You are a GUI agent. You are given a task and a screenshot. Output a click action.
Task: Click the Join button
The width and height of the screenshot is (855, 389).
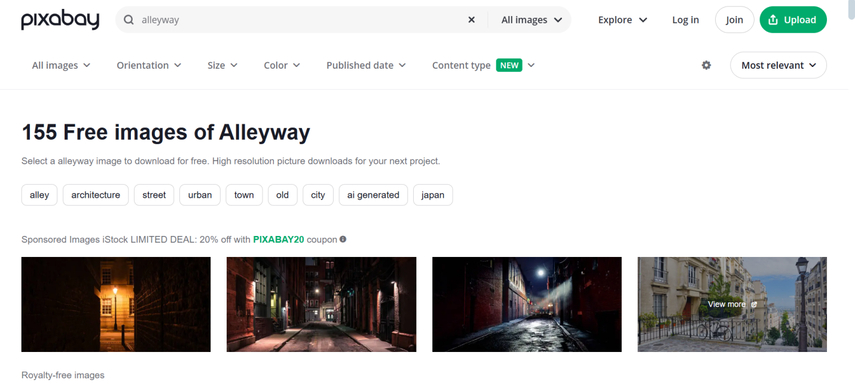[x=734, y=20]
